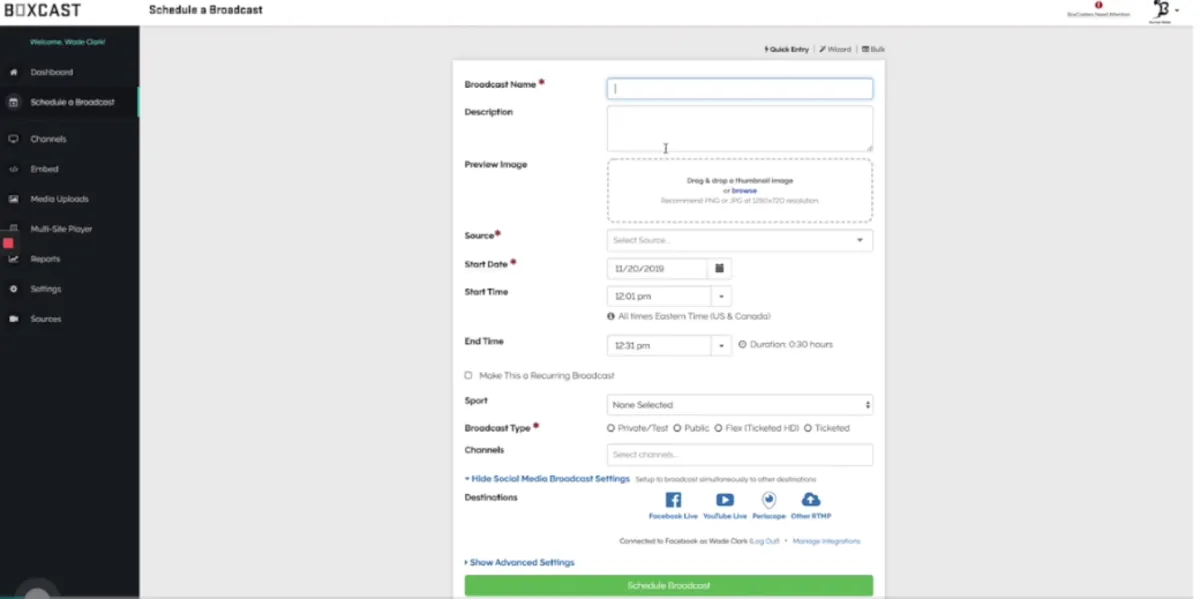Open the Start Time dropdown arrow

tap(721, 296)
